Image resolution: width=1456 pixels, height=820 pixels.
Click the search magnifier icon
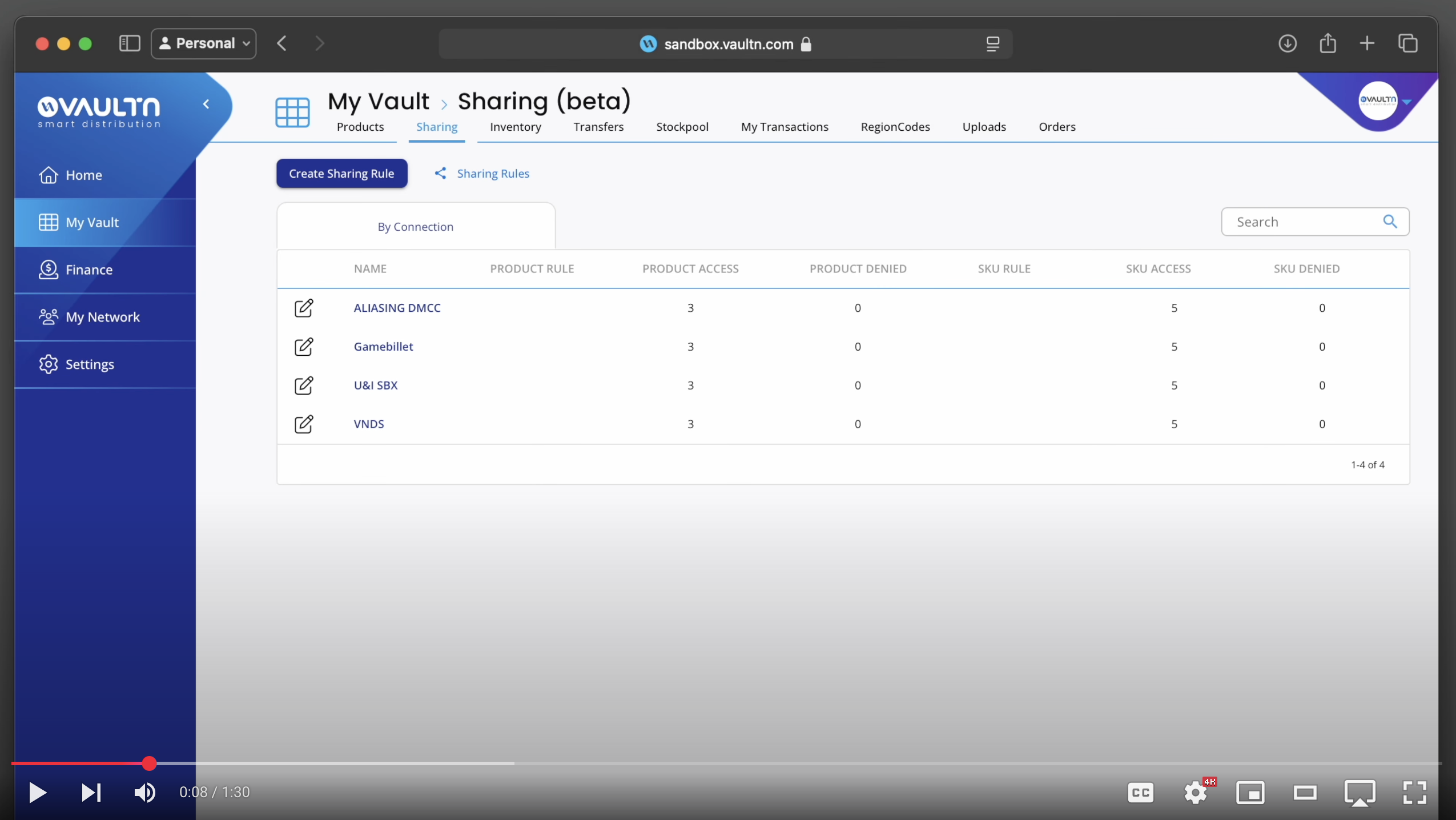(x=1390, y=222)
